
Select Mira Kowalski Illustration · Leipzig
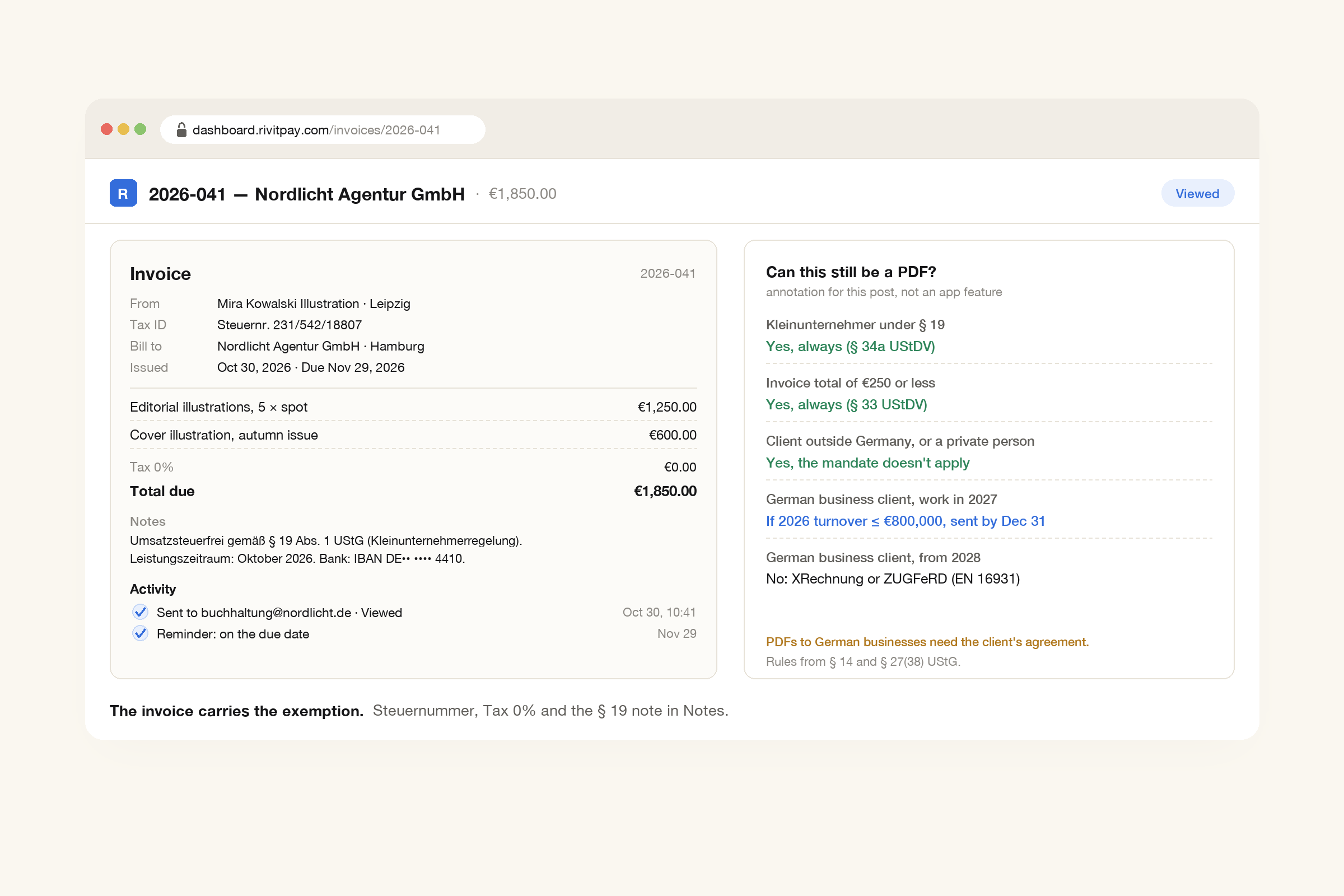point(314,304)
